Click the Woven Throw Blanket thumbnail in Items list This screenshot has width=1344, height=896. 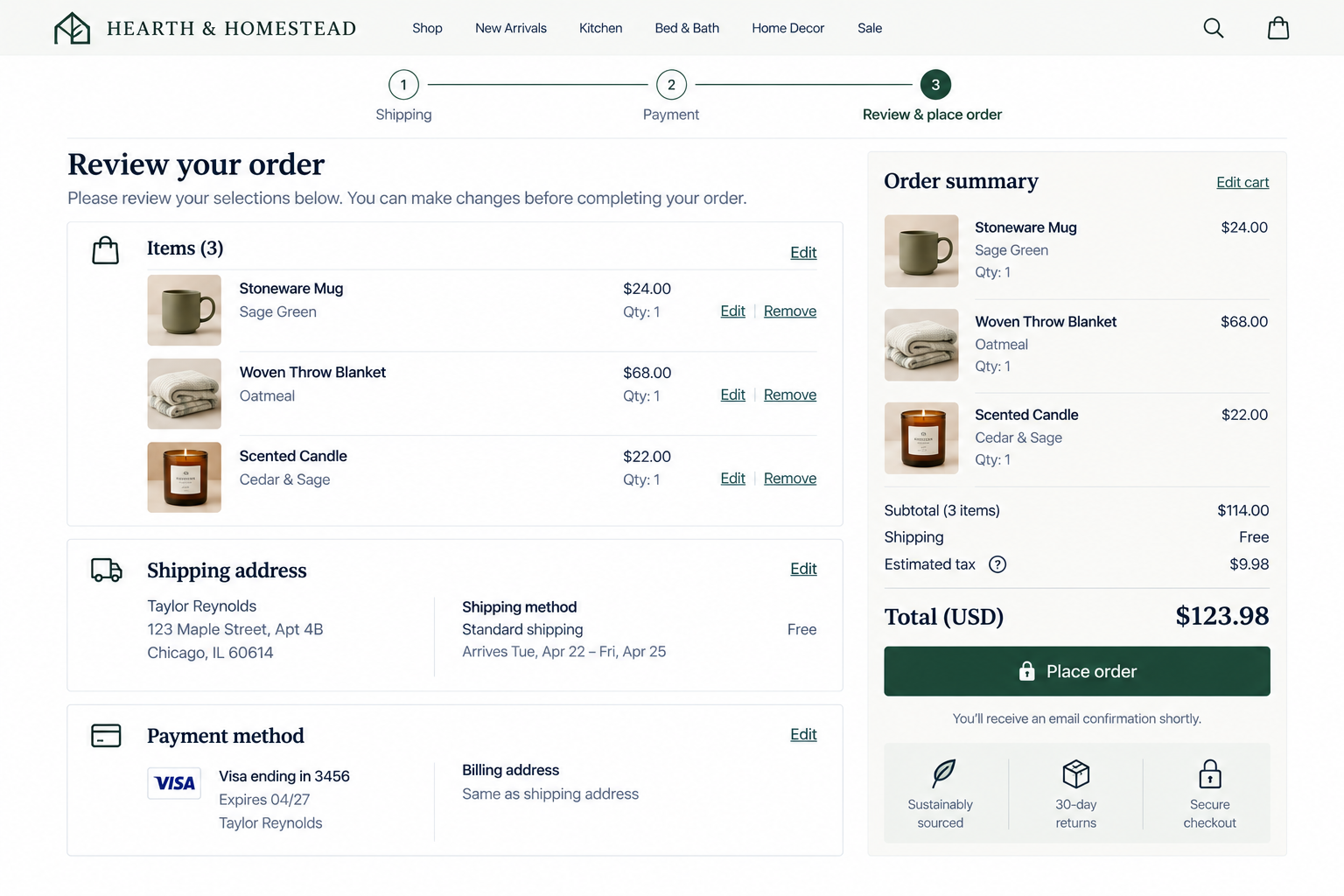pos(184,394)
